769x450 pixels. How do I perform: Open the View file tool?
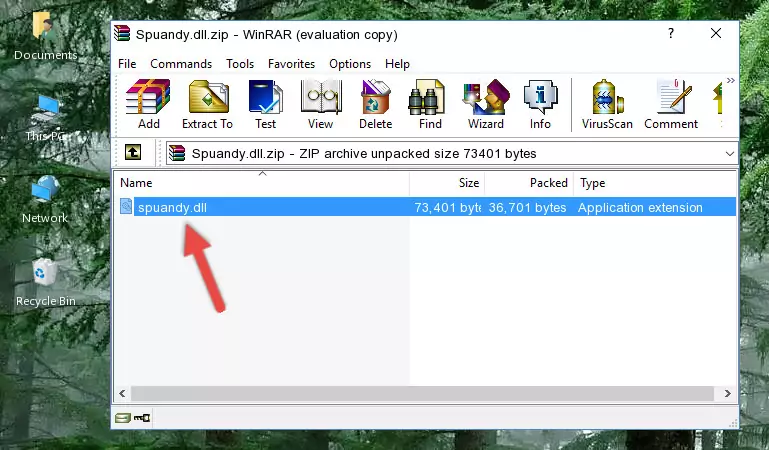(x=321, y=104)
